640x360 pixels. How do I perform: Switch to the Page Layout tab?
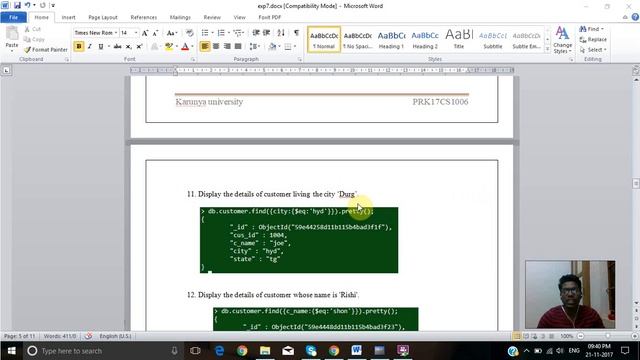pyautogui.click(x=103, y=17)
